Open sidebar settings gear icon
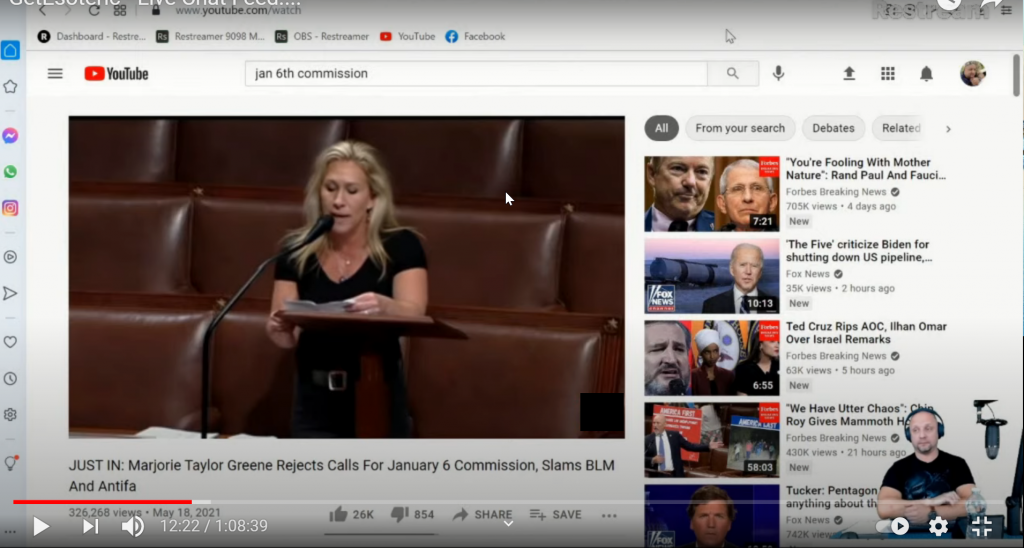This screenshot has width=1024, height=548. point(10,415)
